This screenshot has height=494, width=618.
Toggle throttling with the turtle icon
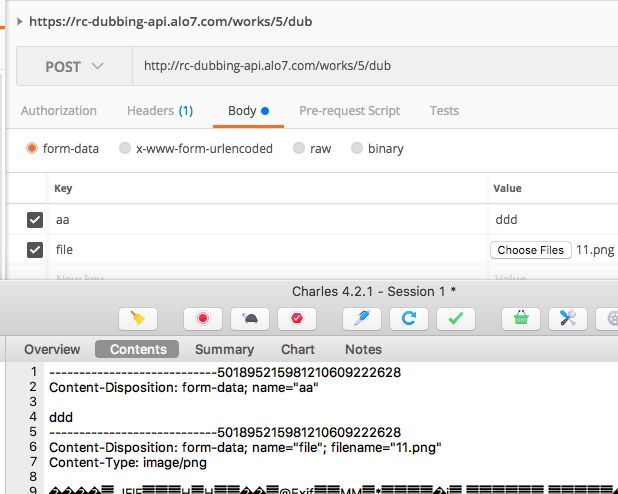point(250,319)
